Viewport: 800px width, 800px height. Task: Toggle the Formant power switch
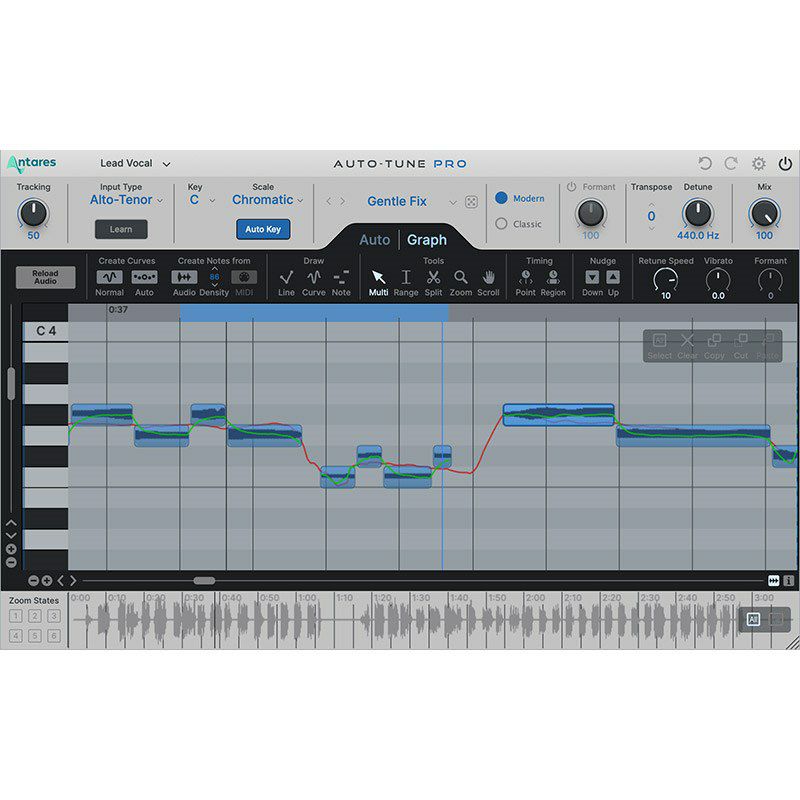571,187
